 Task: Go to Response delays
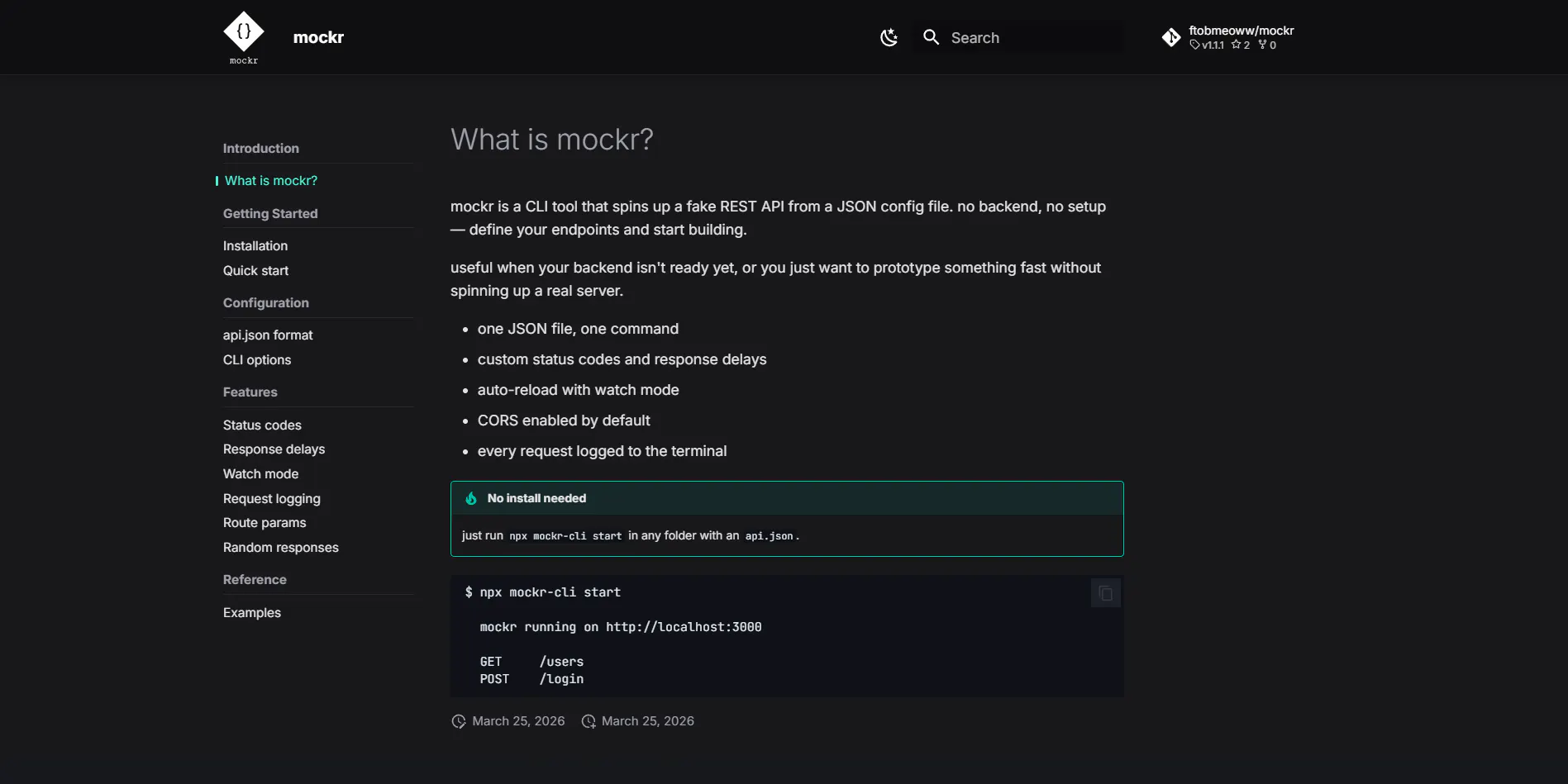point(274,449)
